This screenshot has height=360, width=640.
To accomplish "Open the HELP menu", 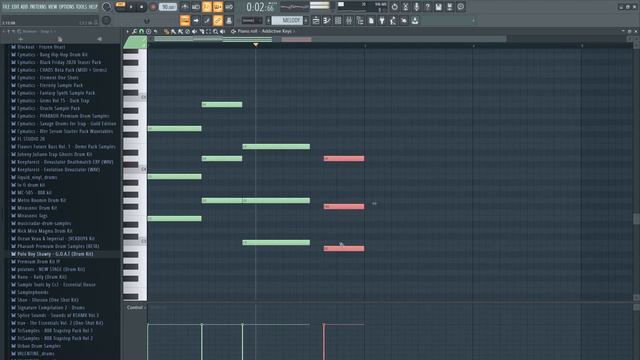I will (x=93, y=7).
